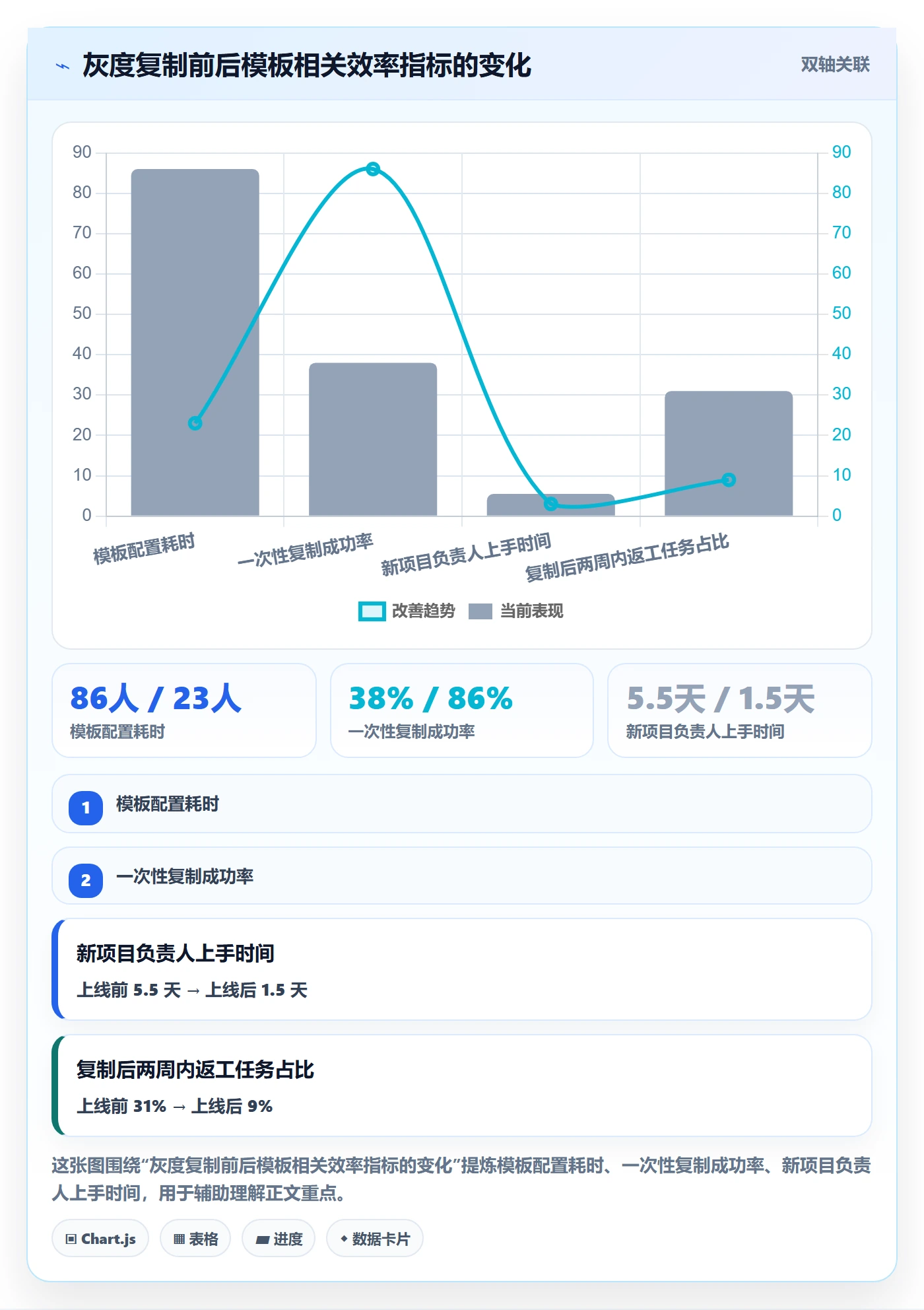924x1310 pixels.
Task: Click the gray bar for 复制后两周内返工任务占比
Action: (729, 454)
